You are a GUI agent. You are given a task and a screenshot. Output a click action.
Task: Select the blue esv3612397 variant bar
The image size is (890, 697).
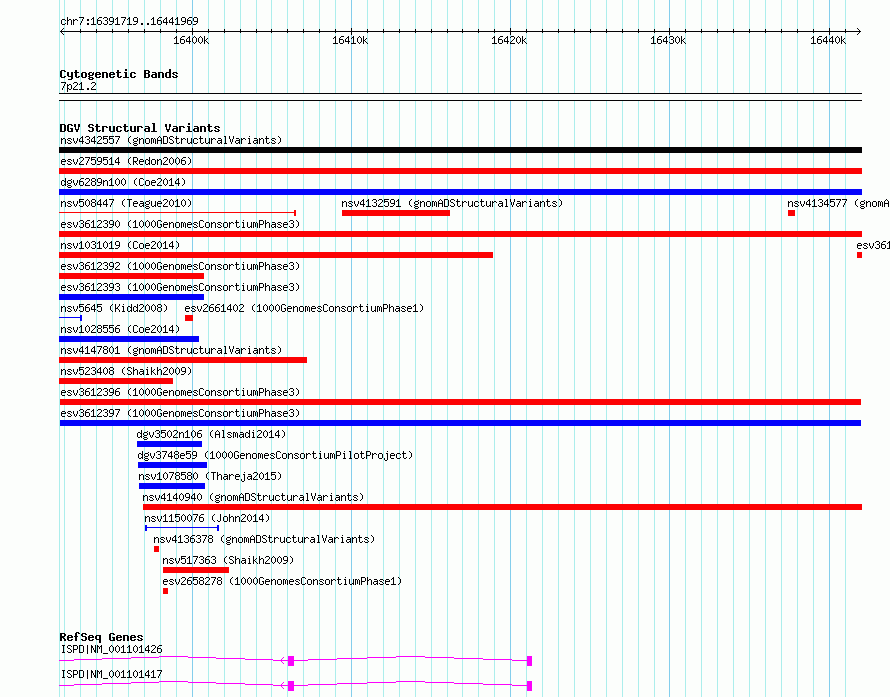pos(460,423)
